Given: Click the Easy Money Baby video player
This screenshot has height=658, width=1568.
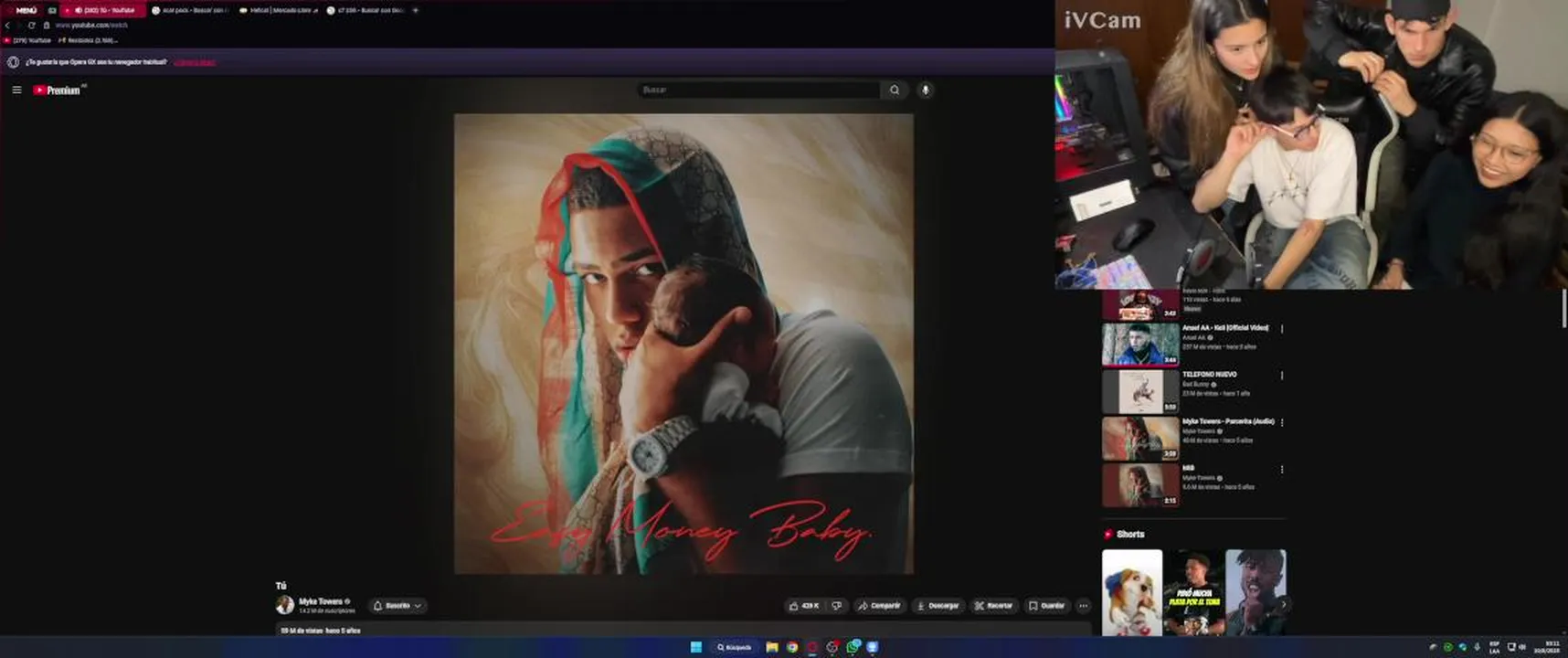Looking at the screenshot, I should coord(683,344).
